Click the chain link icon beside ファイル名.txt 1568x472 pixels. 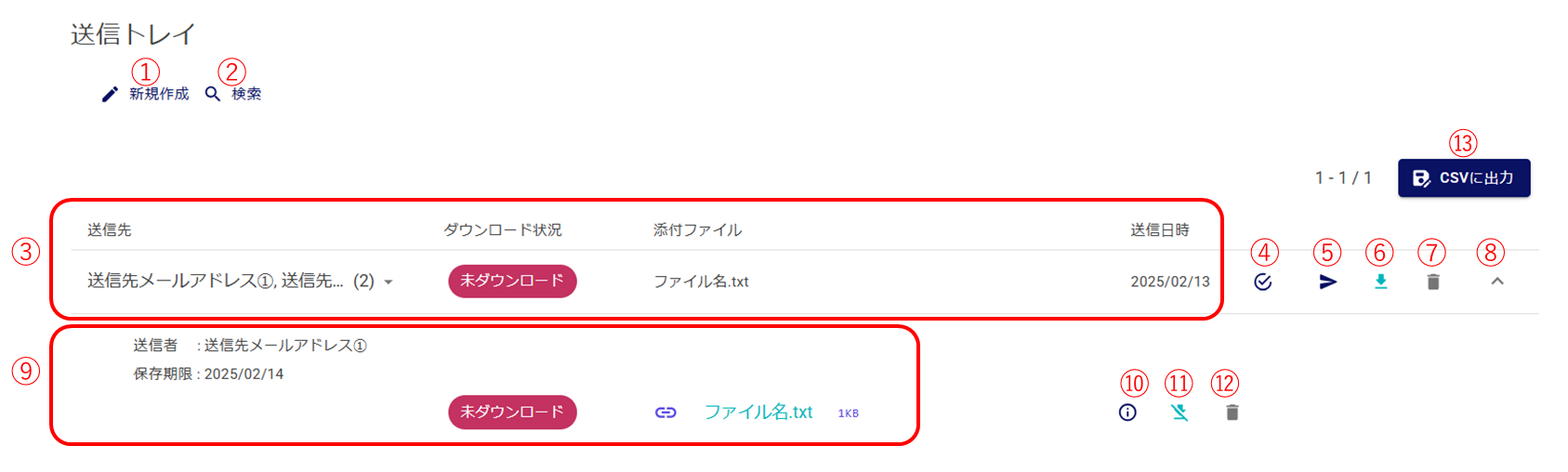point(665,413)
